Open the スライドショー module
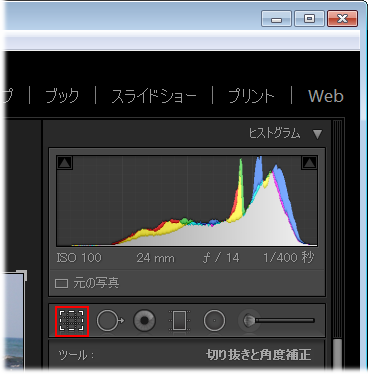 (154, 96)
